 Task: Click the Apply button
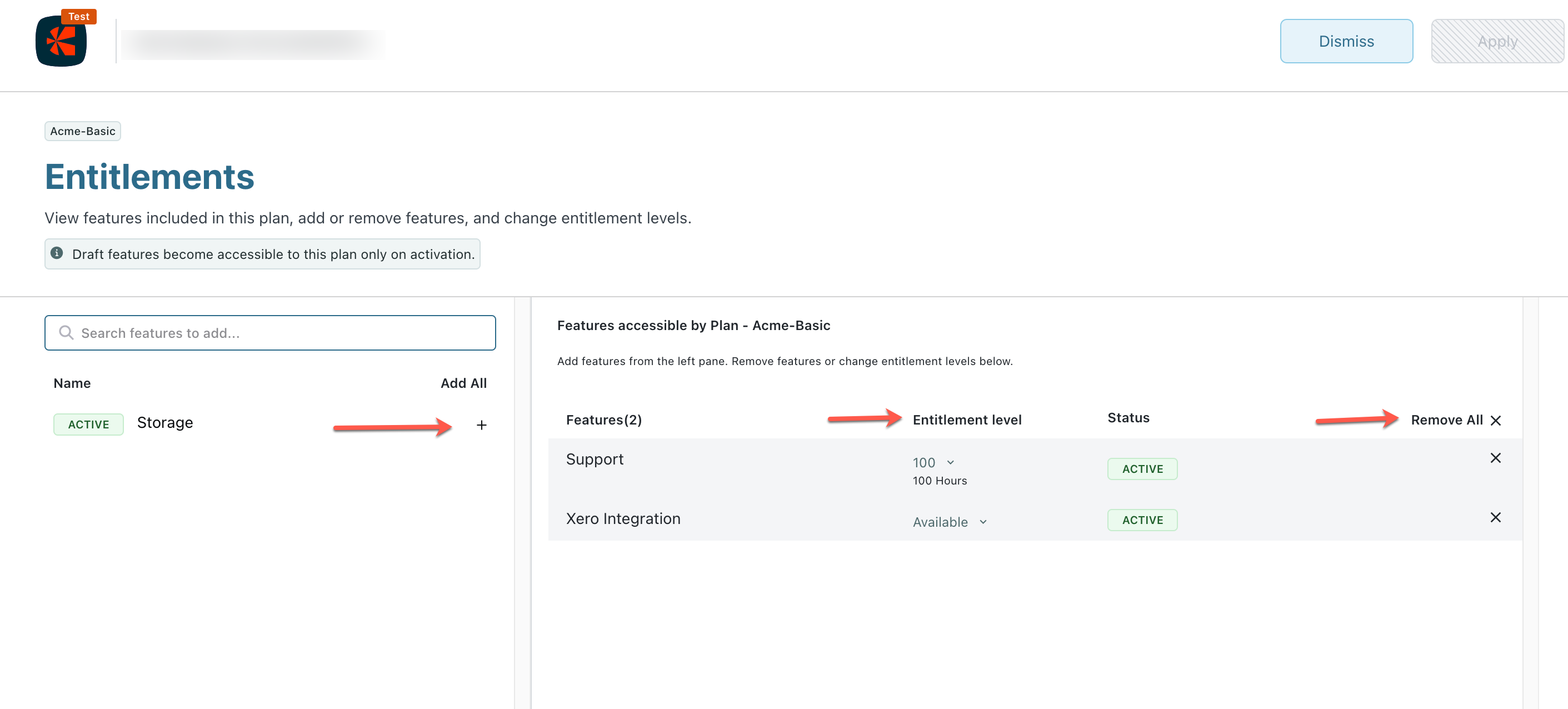1497,41
